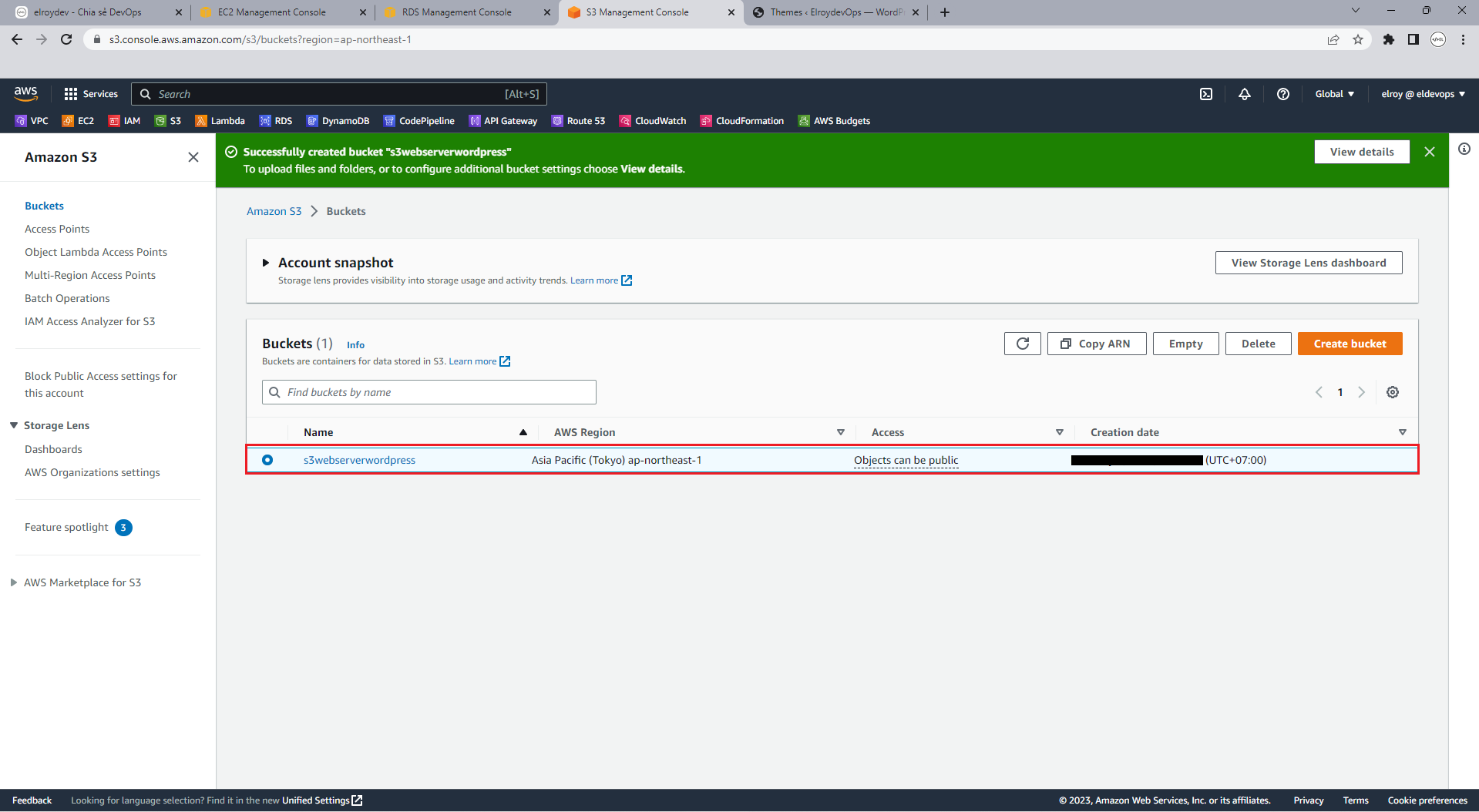Click Amazon S3 breadcrumb link

tap(274, 211)
